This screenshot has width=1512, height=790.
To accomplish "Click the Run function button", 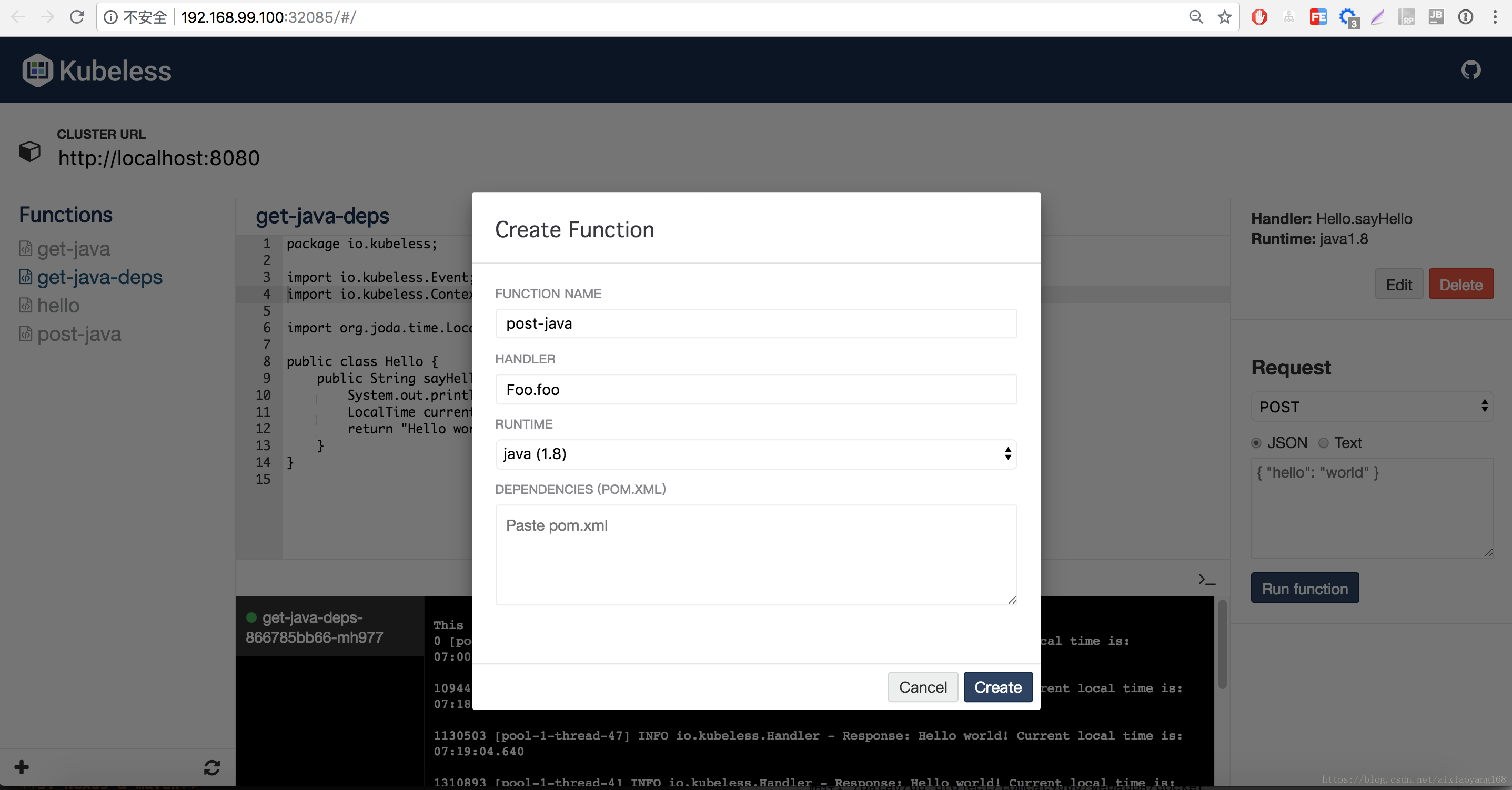I will (1304, 588).
